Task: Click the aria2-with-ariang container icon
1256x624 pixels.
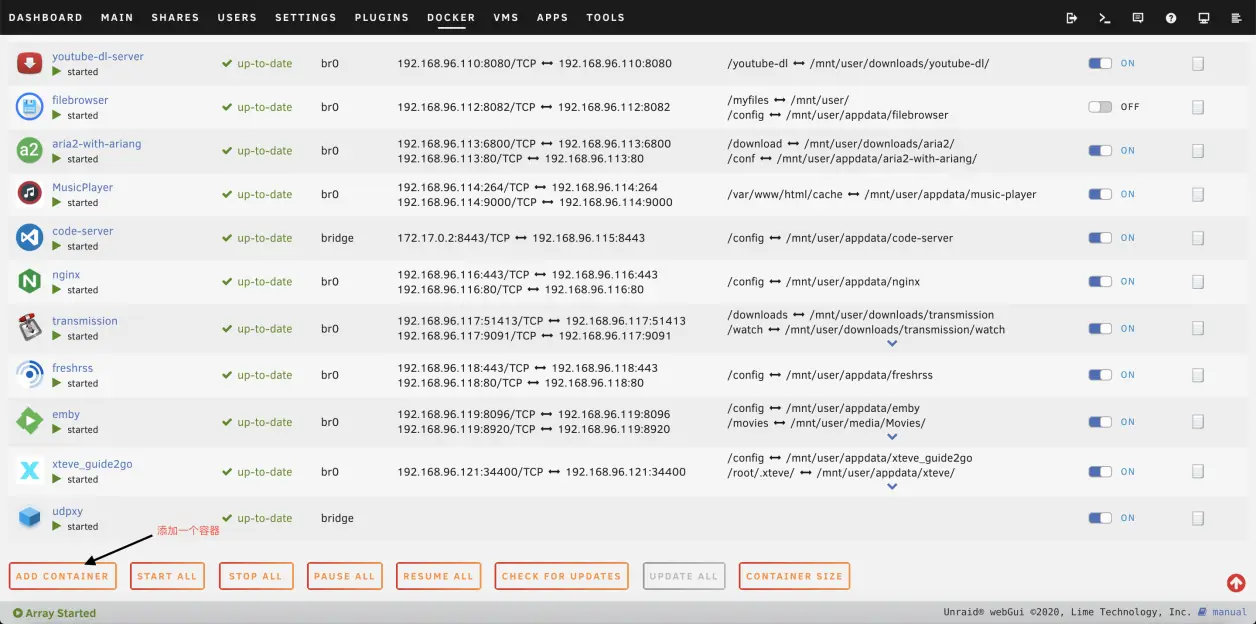Action: [29, 151]
